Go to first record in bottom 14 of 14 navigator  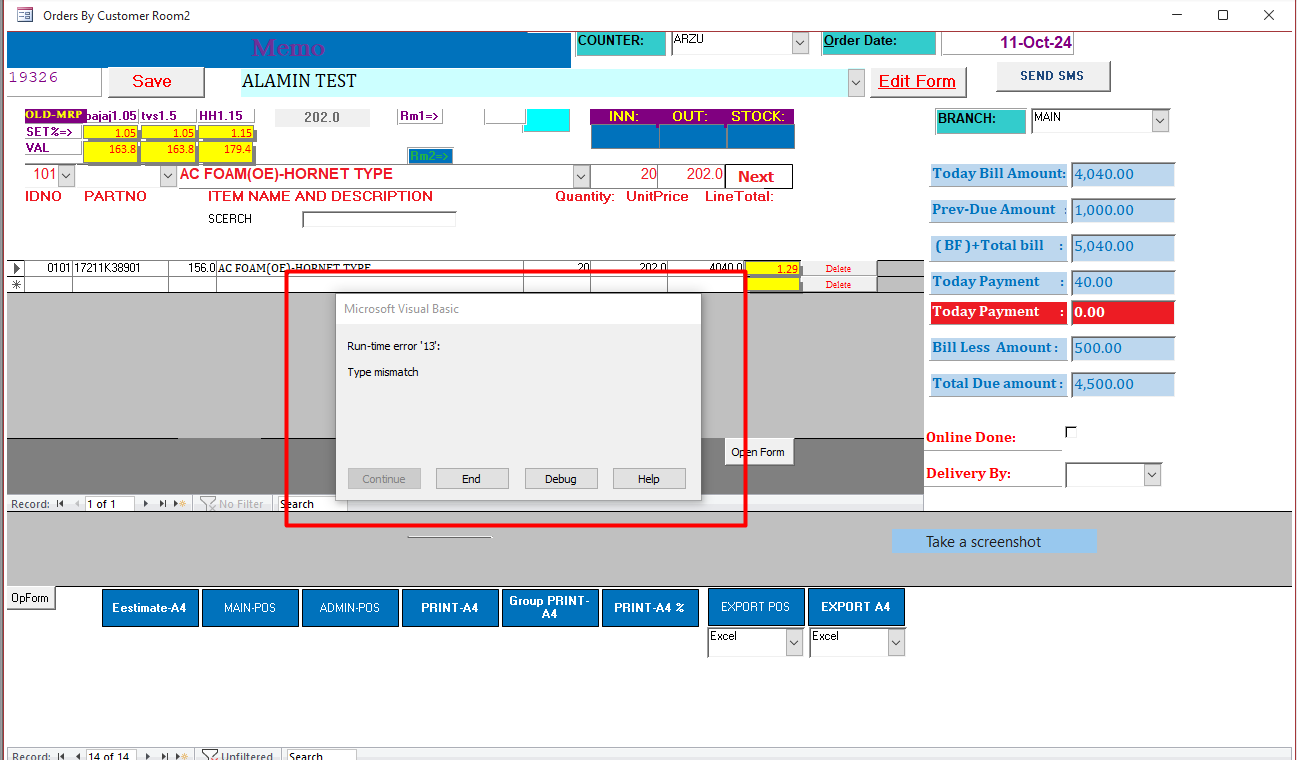pyautogui.click(x=60, y=756)
